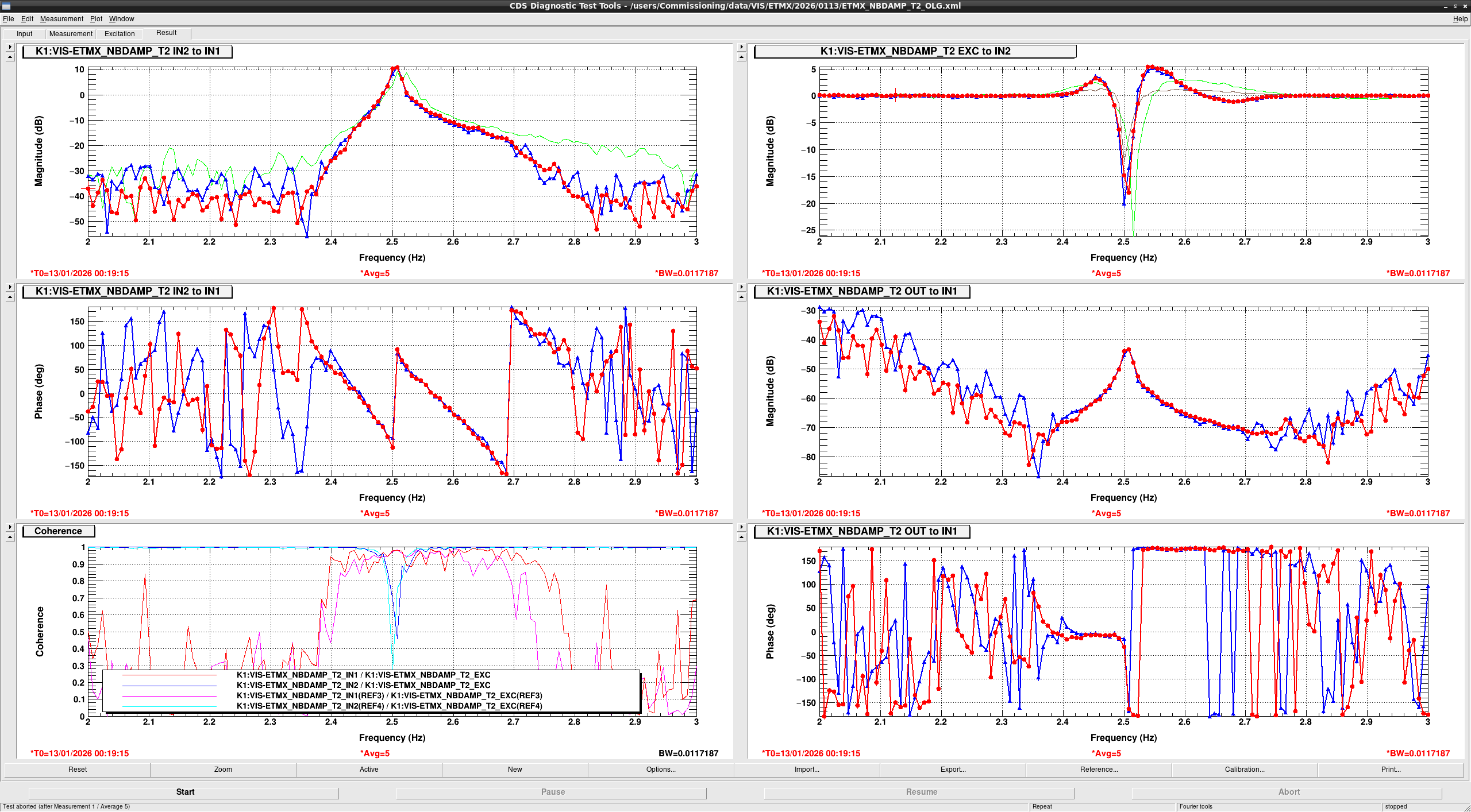Screen dimensions: 1471x812
Task: Click the Export... button
Action: [953, 770]
